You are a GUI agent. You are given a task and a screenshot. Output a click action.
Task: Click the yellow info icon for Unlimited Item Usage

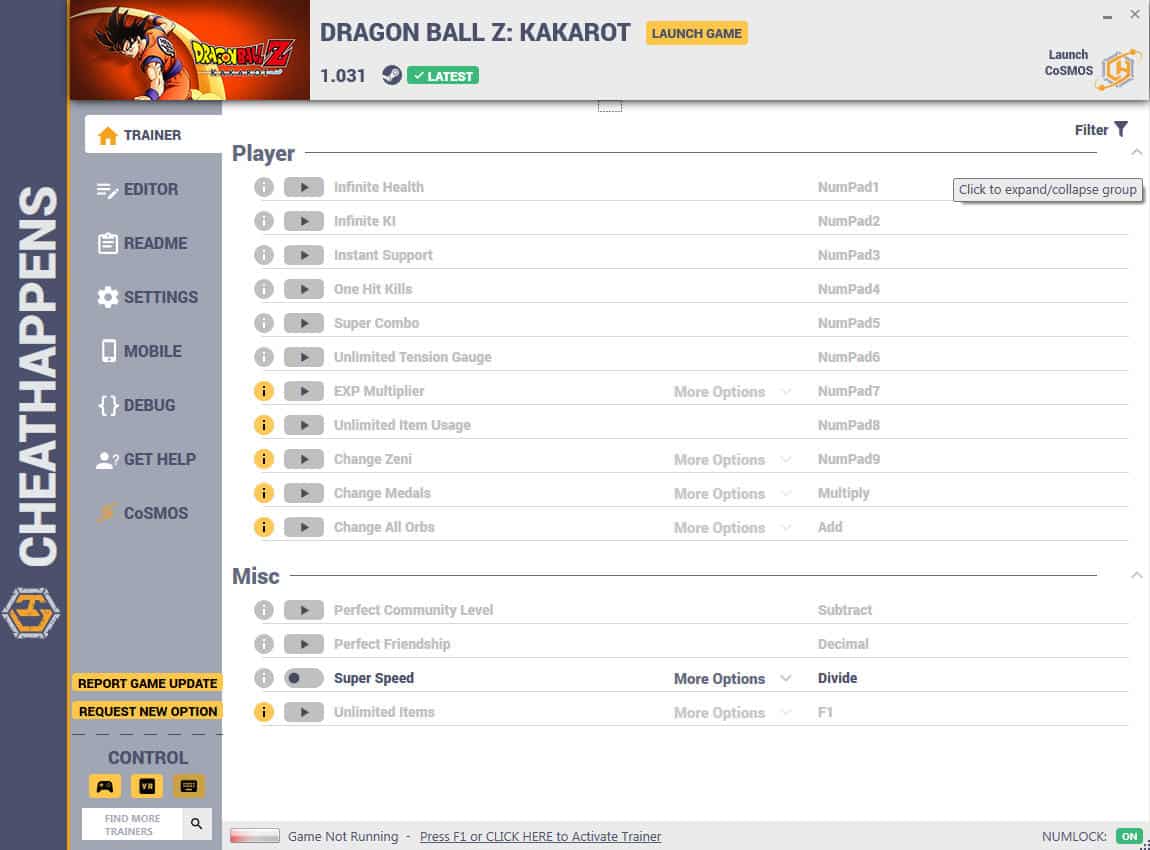[264, 425]
